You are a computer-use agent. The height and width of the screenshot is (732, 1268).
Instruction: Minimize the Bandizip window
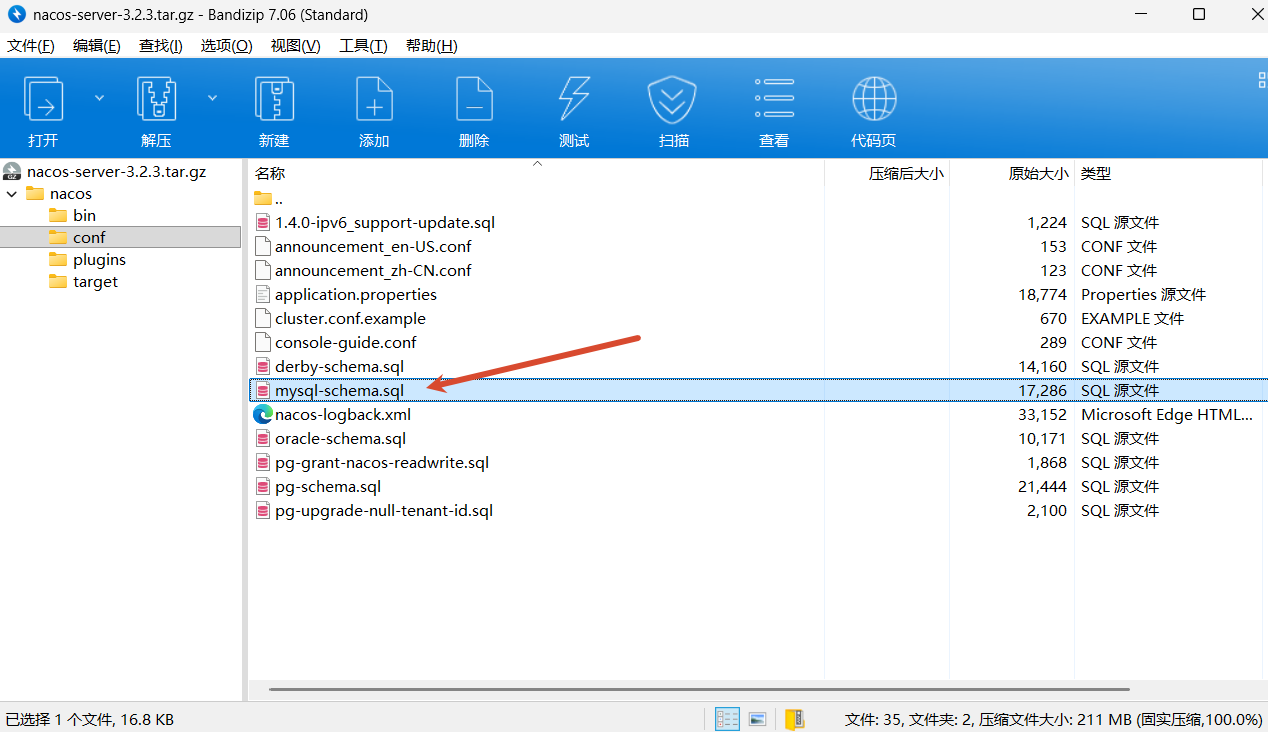(1143, 14)
